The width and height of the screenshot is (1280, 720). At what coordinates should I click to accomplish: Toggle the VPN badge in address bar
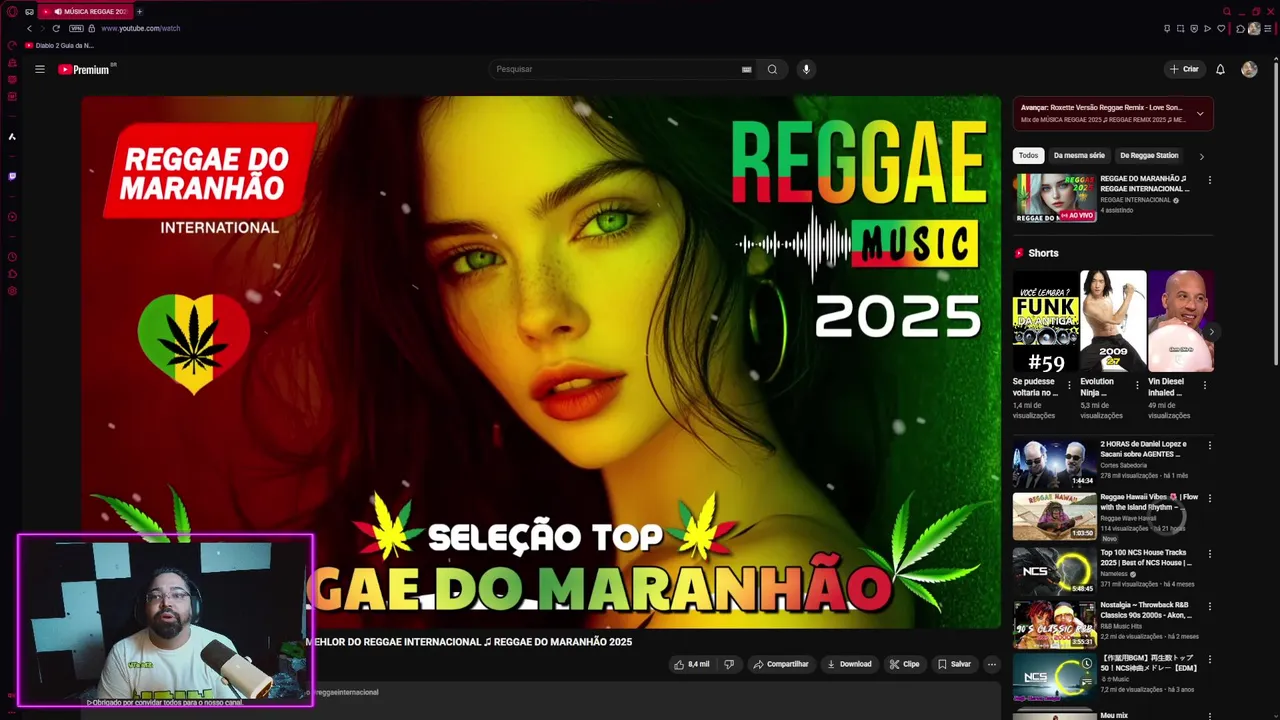[x=76, y=28]
